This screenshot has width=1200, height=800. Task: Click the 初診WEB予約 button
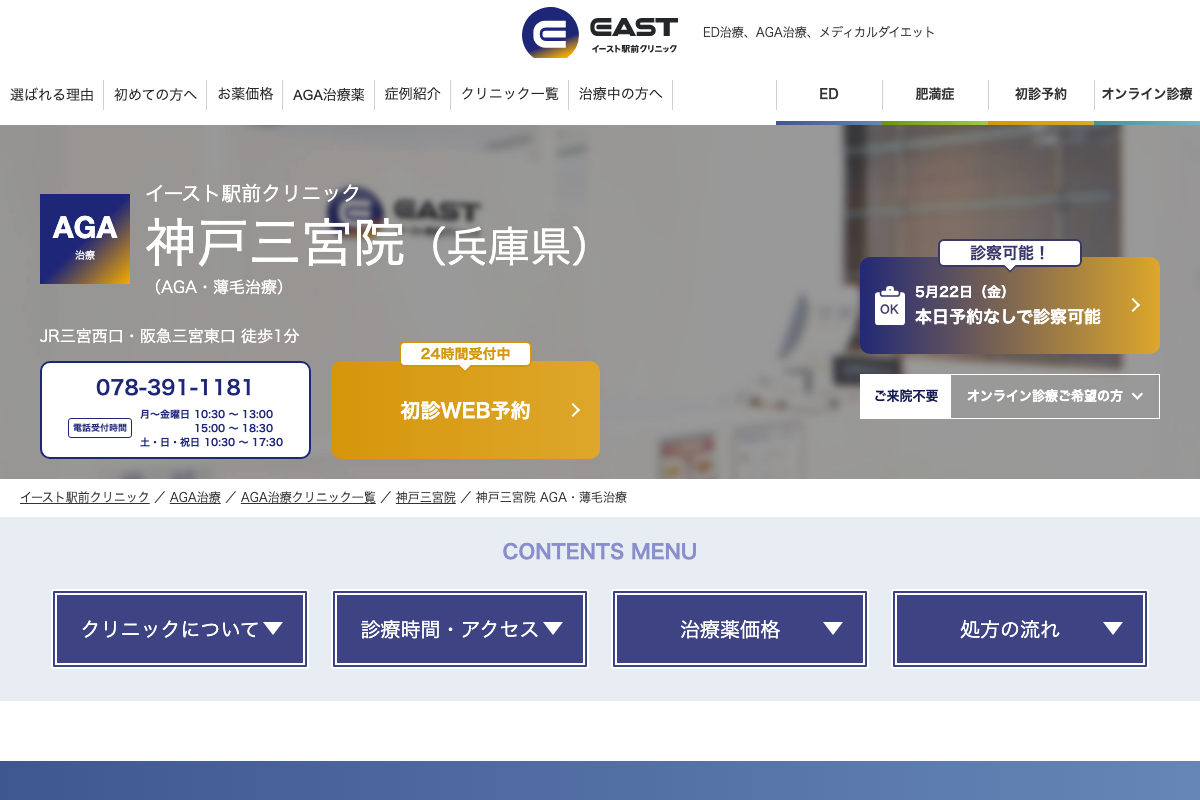(465, 410)
